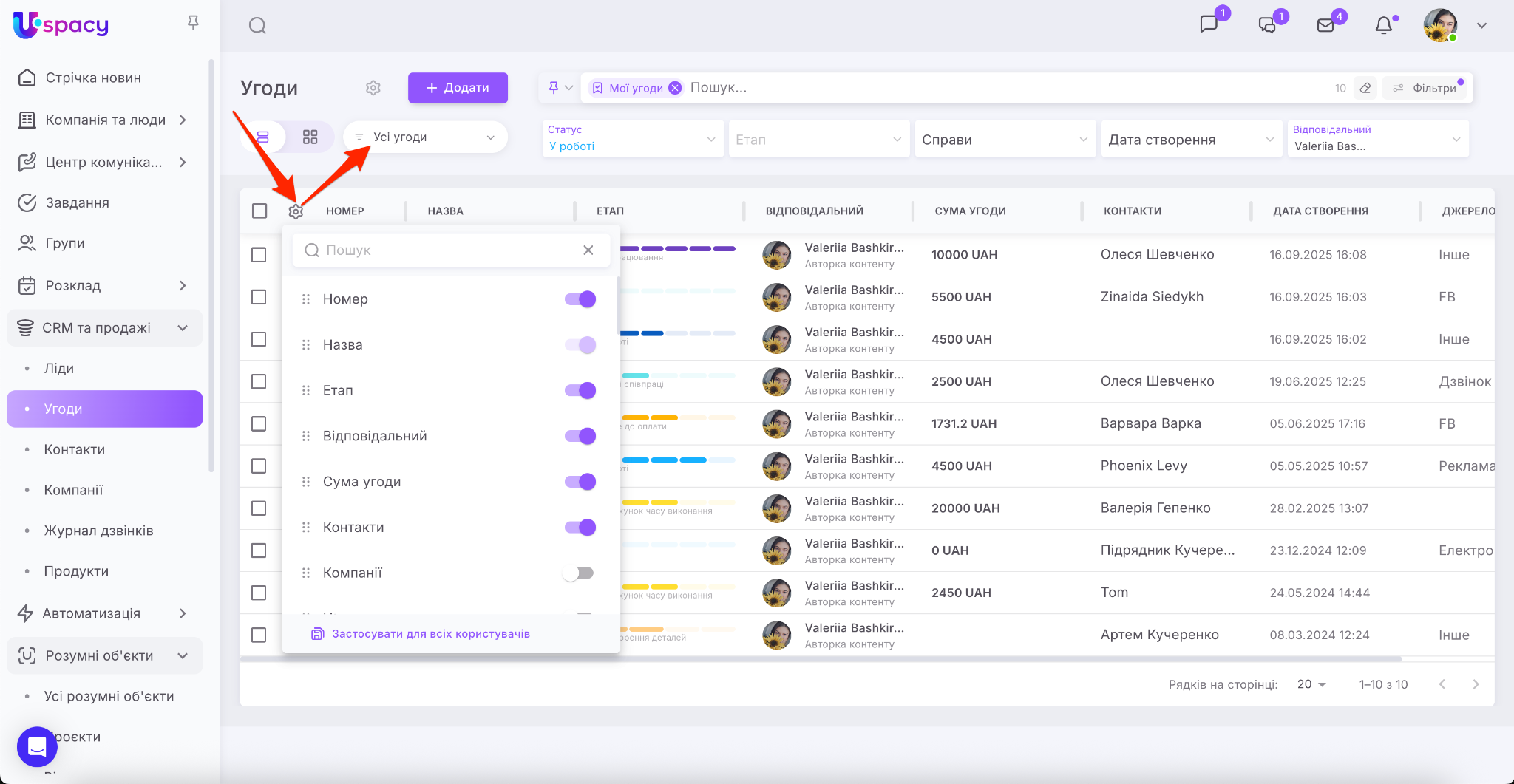Open the Дата створення filter dropdown
This screenshot has height=784, width=1514.
click(1190, 140)
